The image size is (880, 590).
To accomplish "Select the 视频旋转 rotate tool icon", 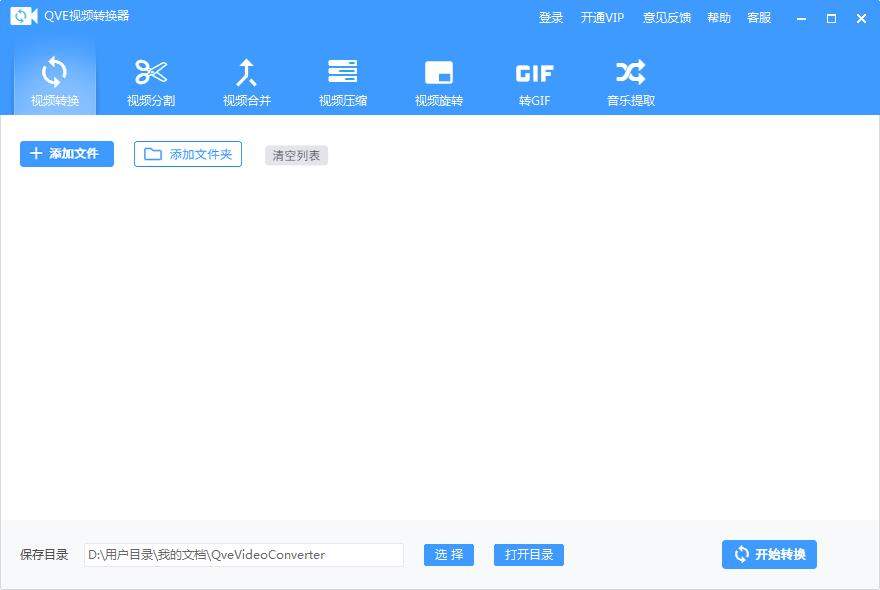I will pos(439,72).
